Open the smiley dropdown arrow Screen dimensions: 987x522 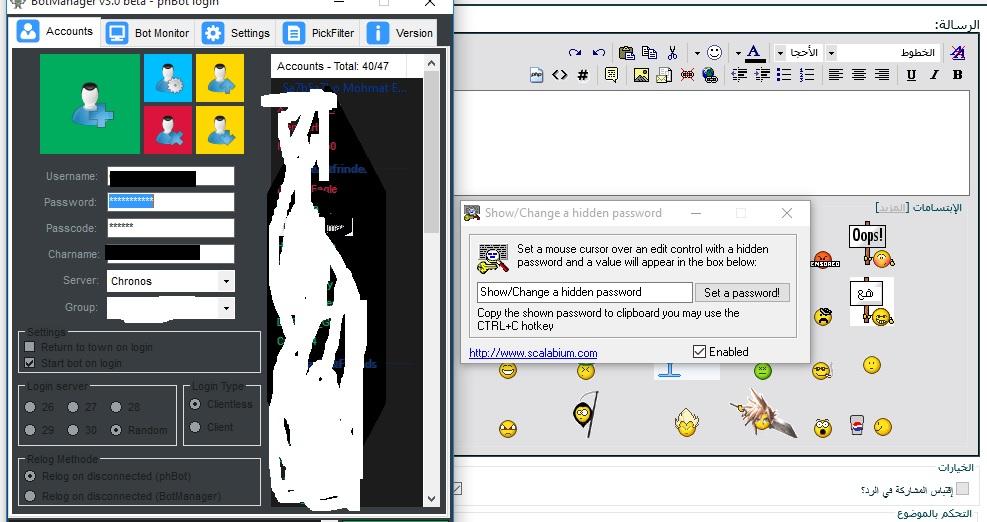[x=697, y=53]
